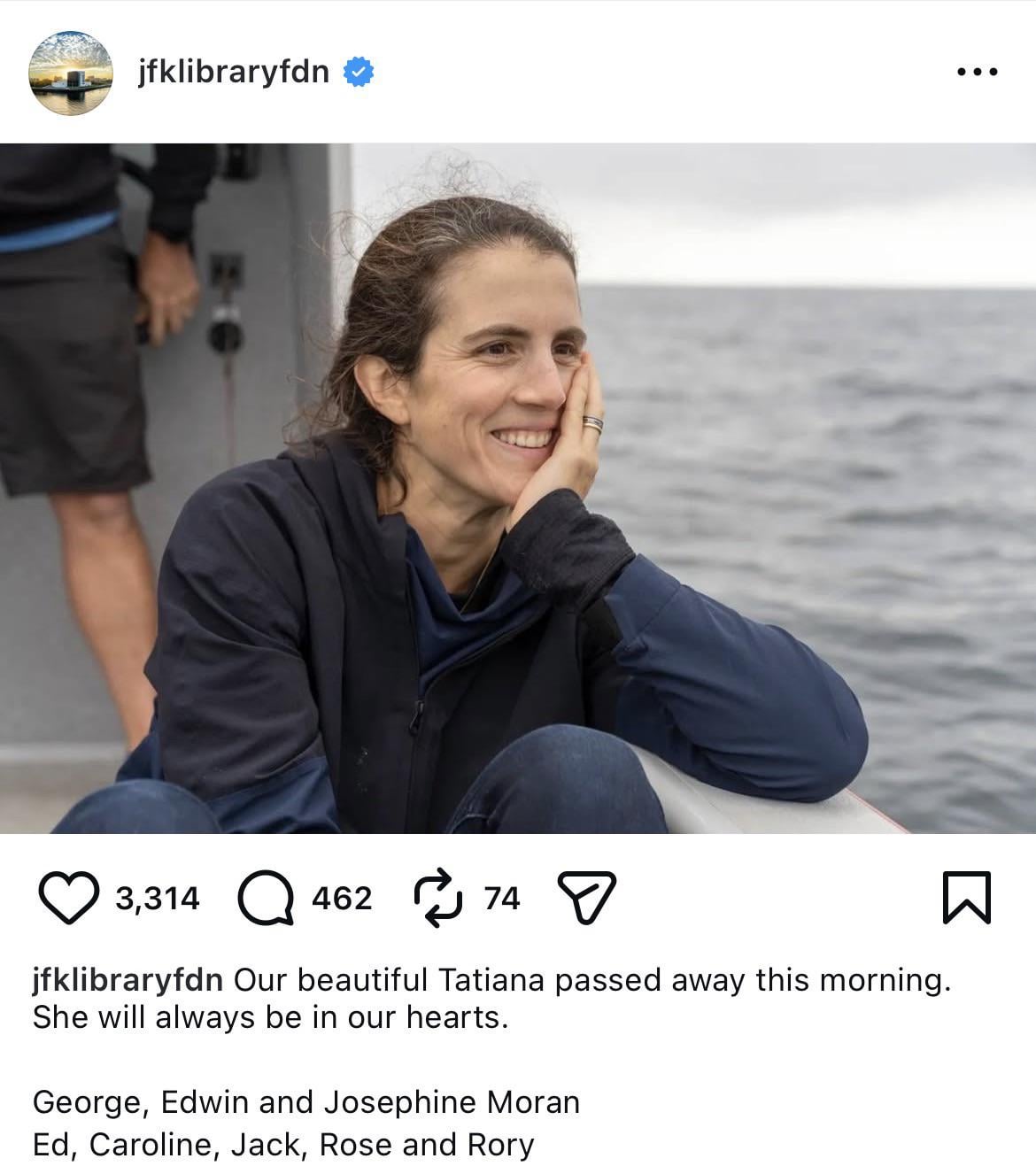Click the caption line mentioning Tatiana
The height and width of the screenshot is (1174, 1036).
click(x=591, y=981)
